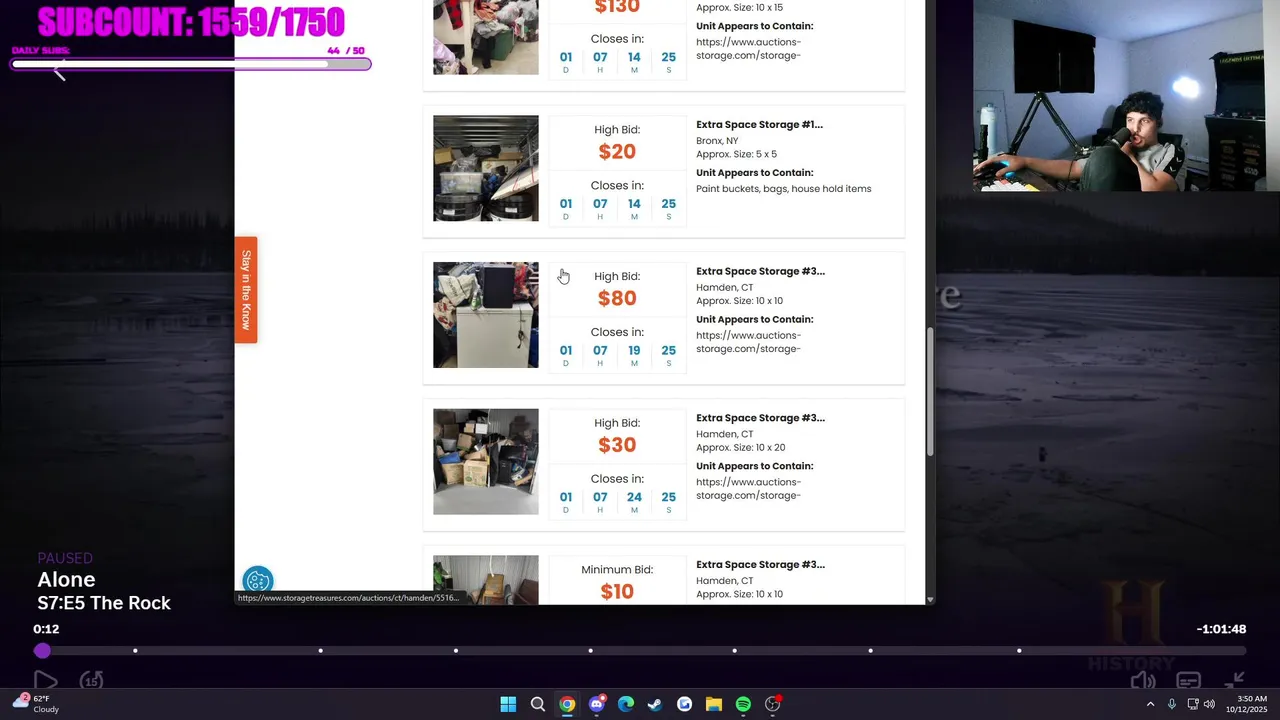Click 'Paint buckets, bags, house hold items'

[x=783, y=189]
